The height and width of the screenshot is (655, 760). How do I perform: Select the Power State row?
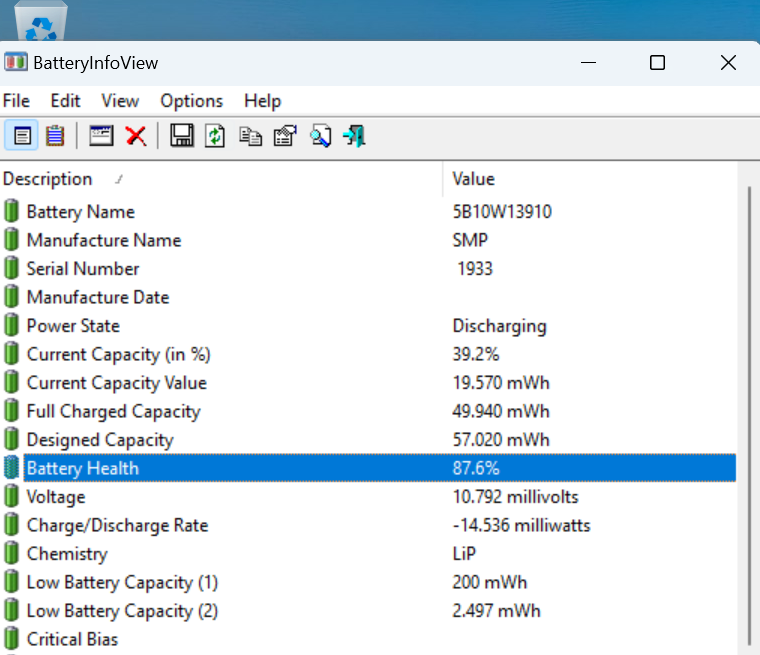coord(368,326)
